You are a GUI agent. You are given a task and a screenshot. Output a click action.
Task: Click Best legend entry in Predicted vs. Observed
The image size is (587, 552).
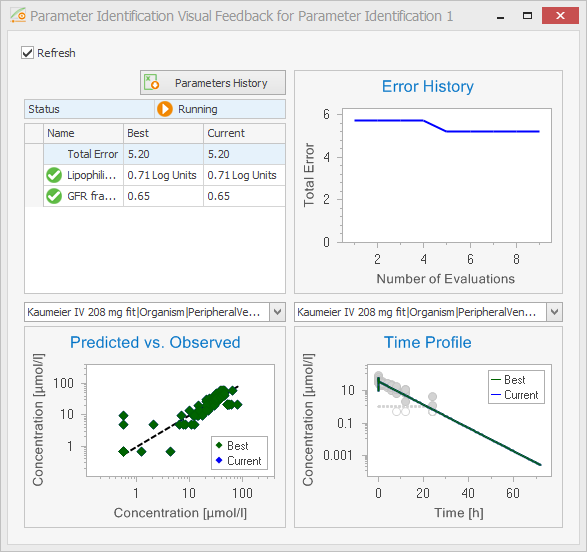click(x=232, y=446)
